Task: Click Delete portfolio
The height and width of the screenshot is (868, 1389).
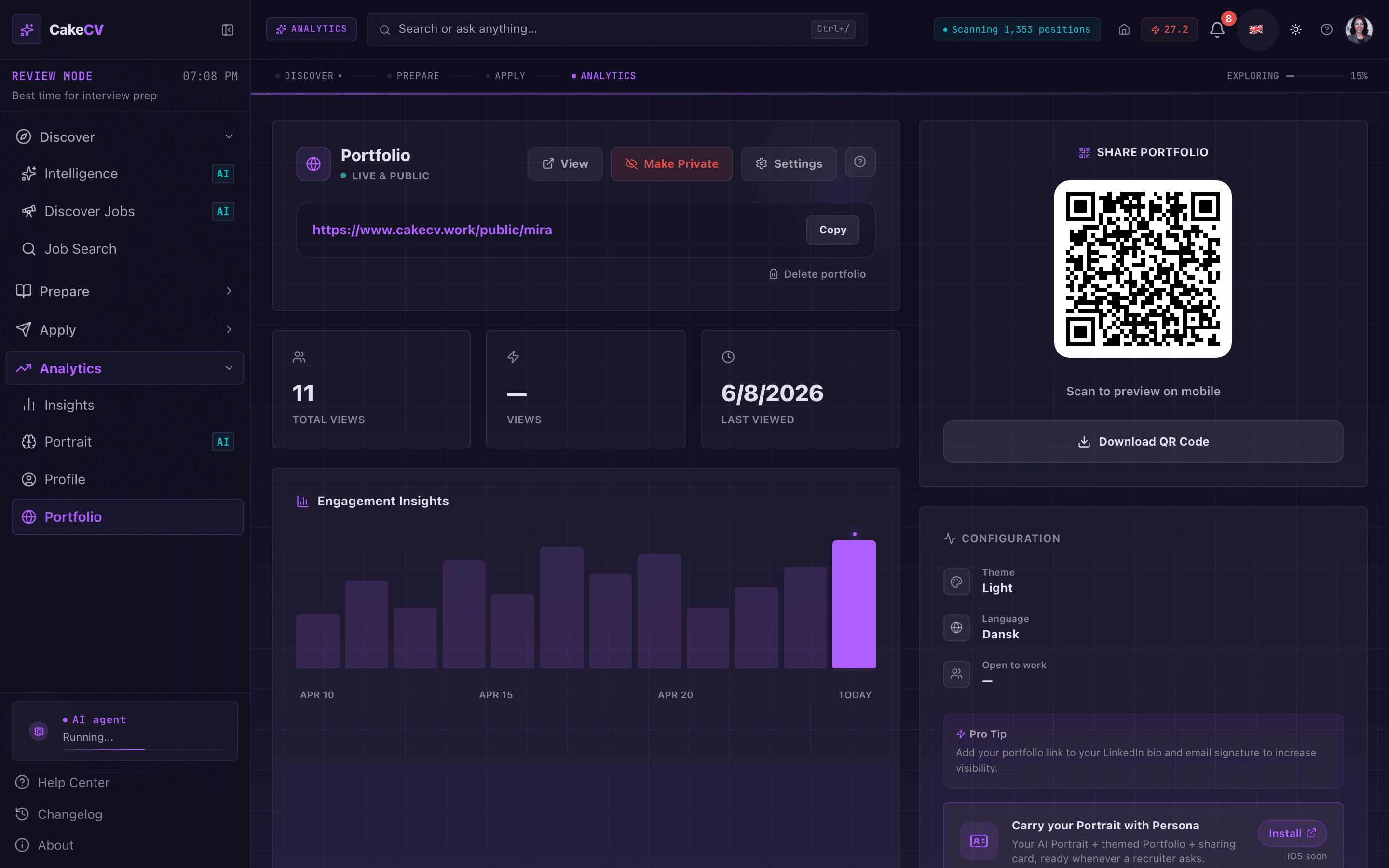Action: [x=817, y=274]
